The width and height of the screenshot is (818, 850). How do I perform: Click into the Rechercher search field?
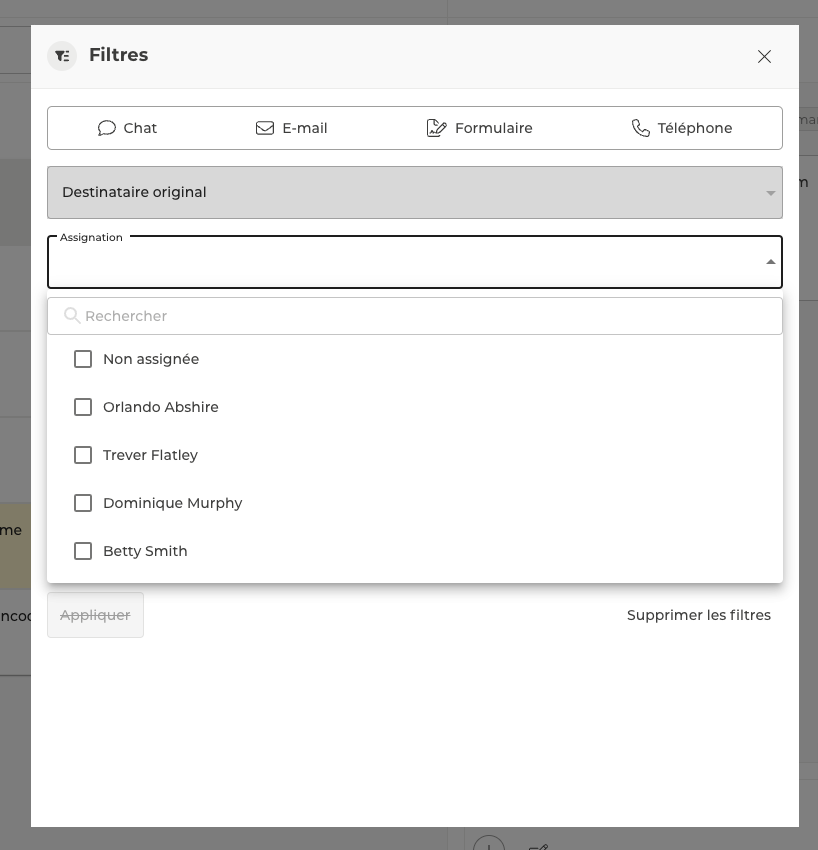coord(420,316)
